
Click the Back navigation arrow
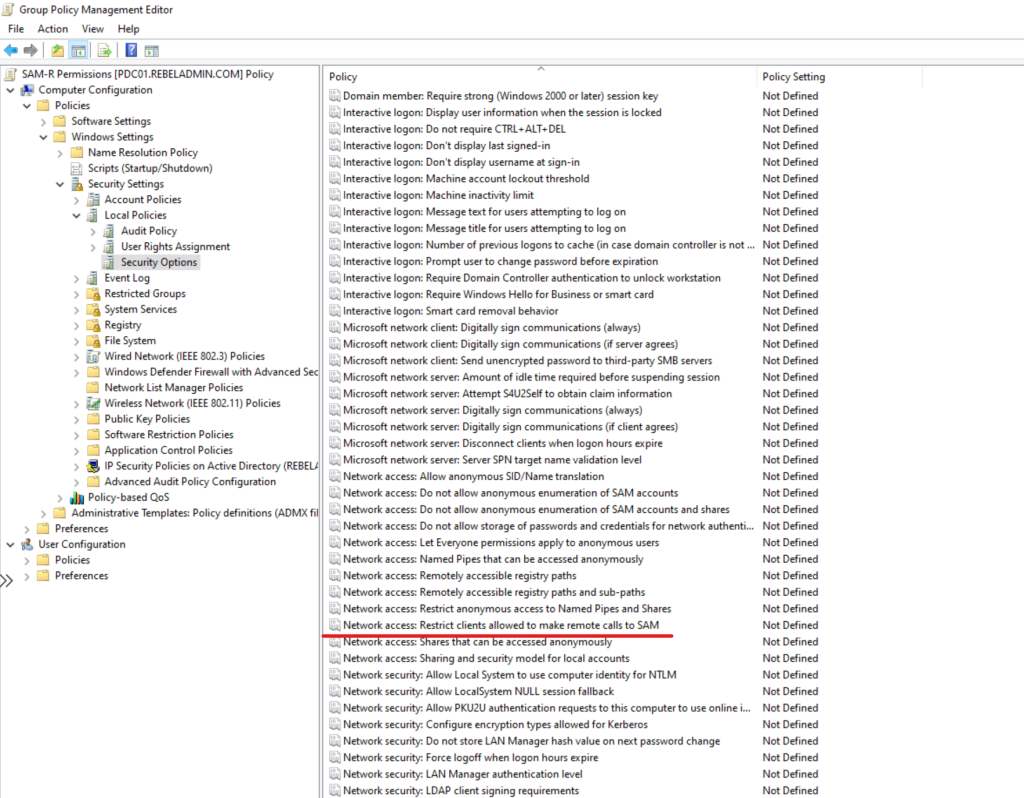point(9,49)
